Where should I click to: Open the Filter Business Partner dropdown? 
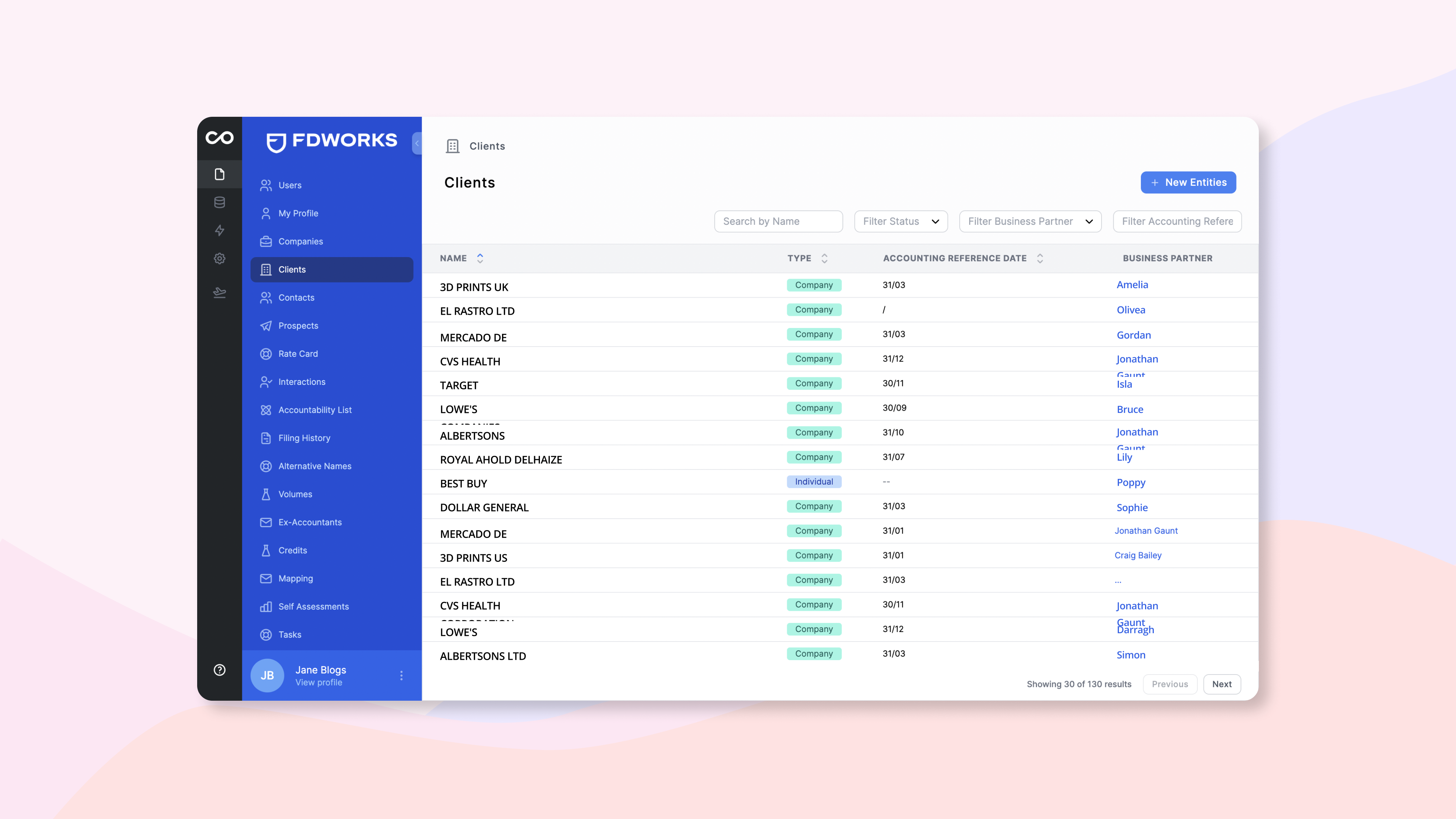[1030, 221]
